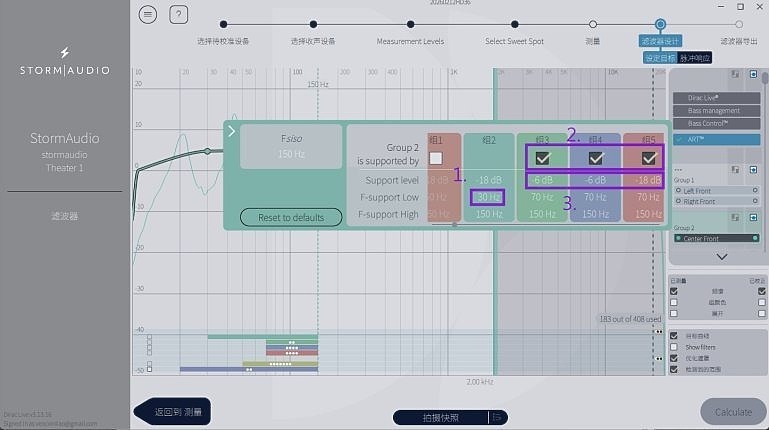
Task: Enable the 组1 support checkbox
Action: [x=436, y=158]
